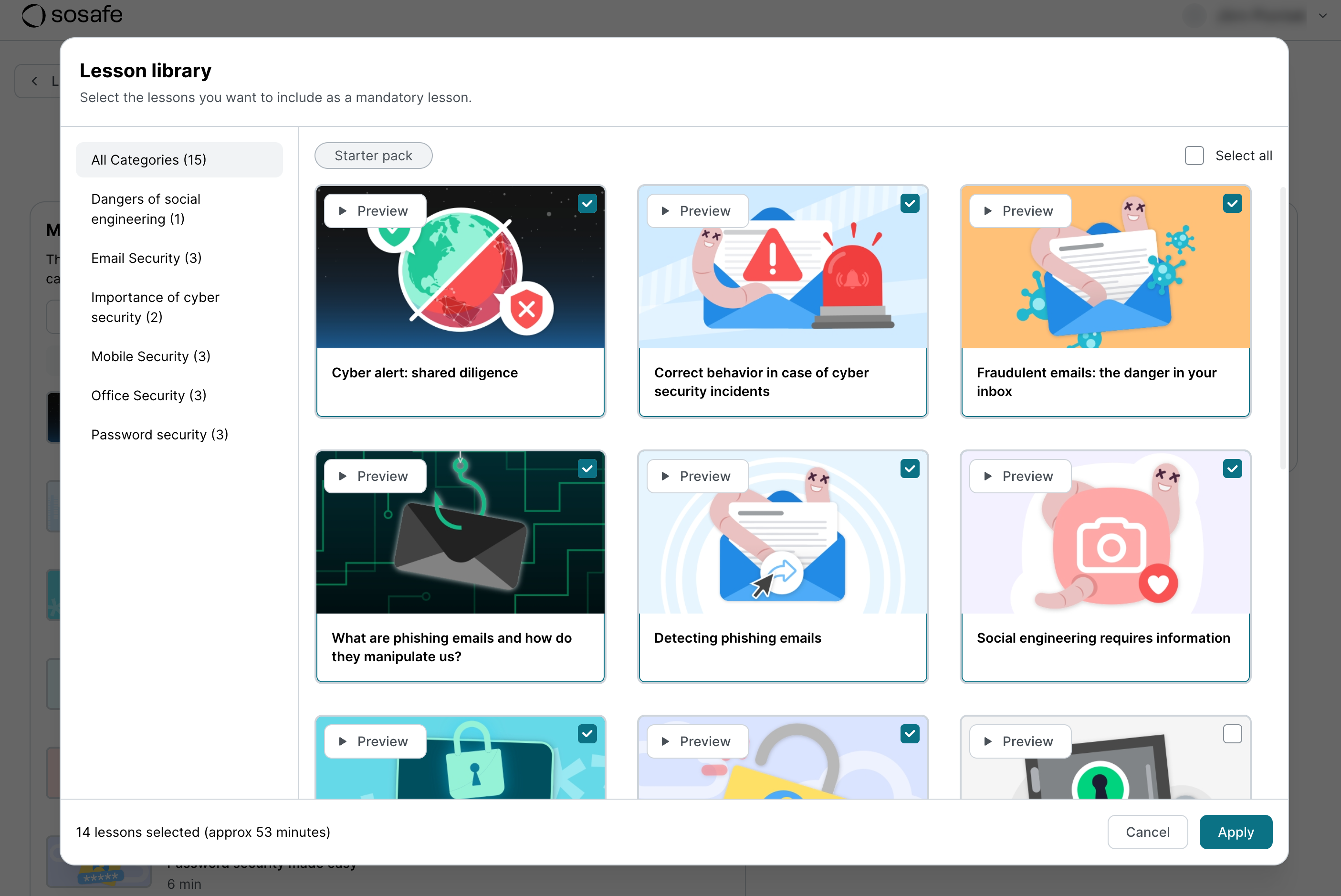1341x896 pixels.
Task: Uncheck the teal padlock lesson checkbox
Action: point(587,734)
